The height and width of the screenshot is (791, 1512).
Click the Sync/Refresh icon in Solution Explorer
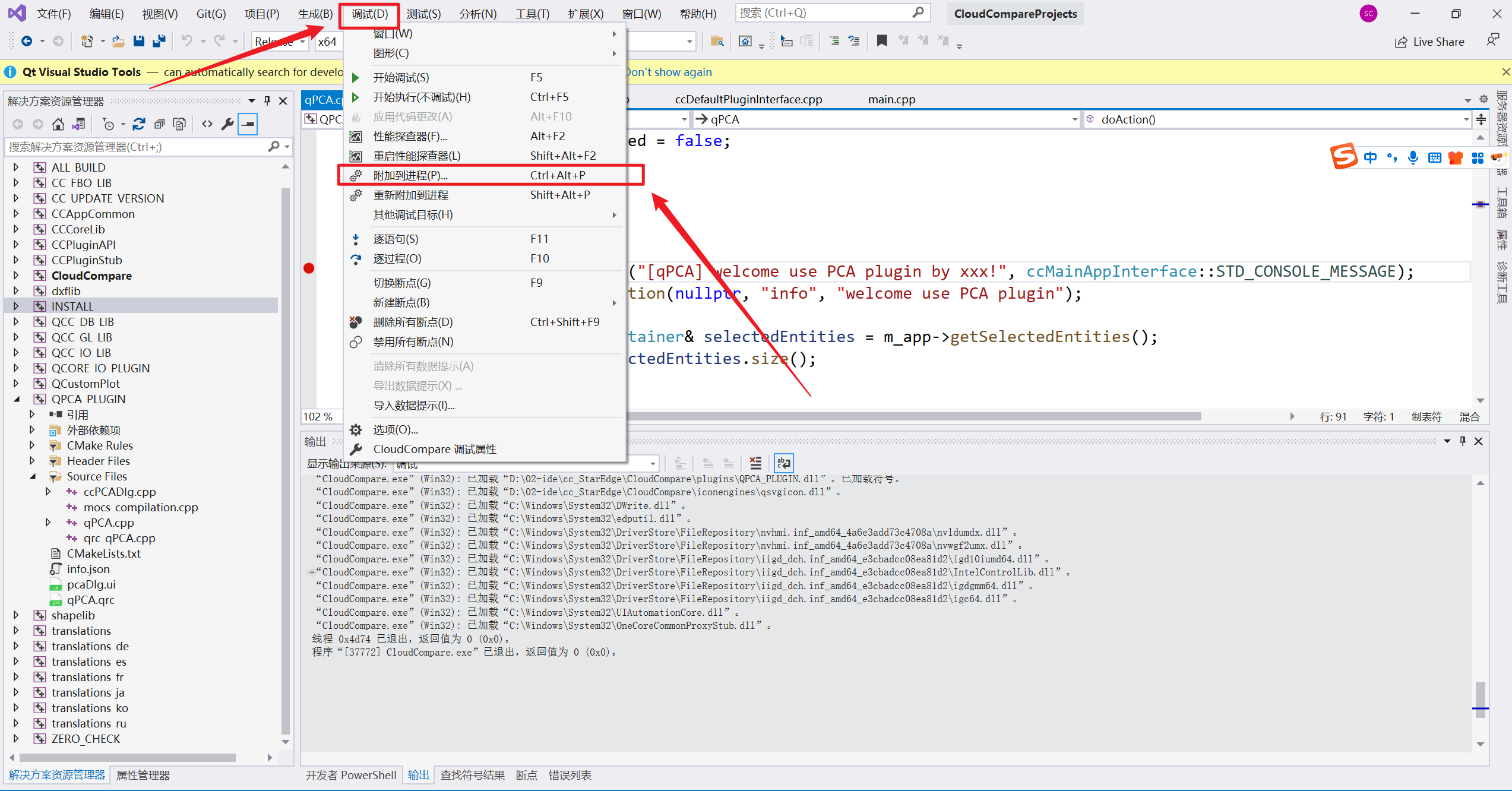[139, 124]
